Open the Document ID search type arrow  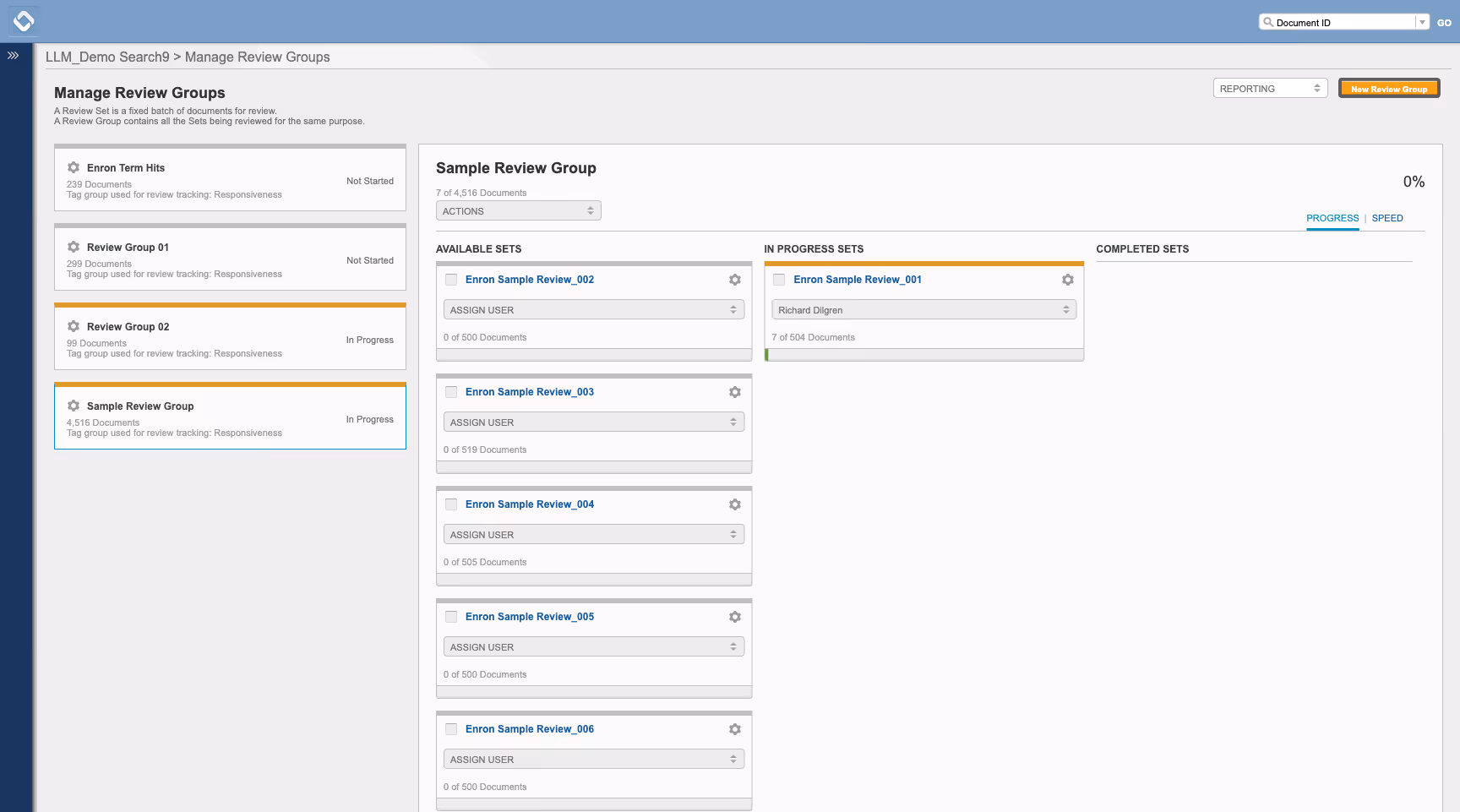click(x=1422, y=23)
